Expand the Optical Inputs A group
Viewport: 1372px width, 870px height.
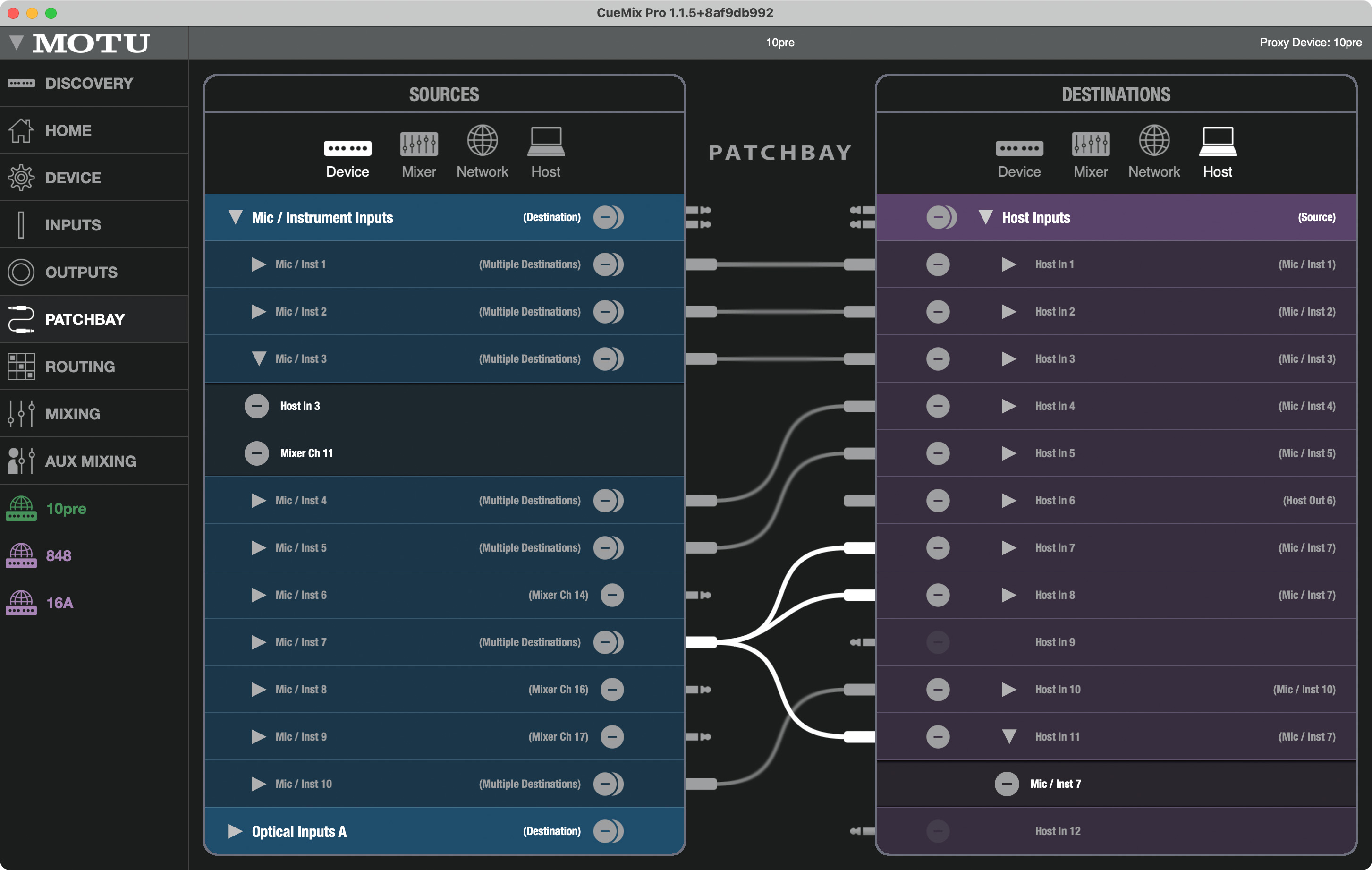235,831
